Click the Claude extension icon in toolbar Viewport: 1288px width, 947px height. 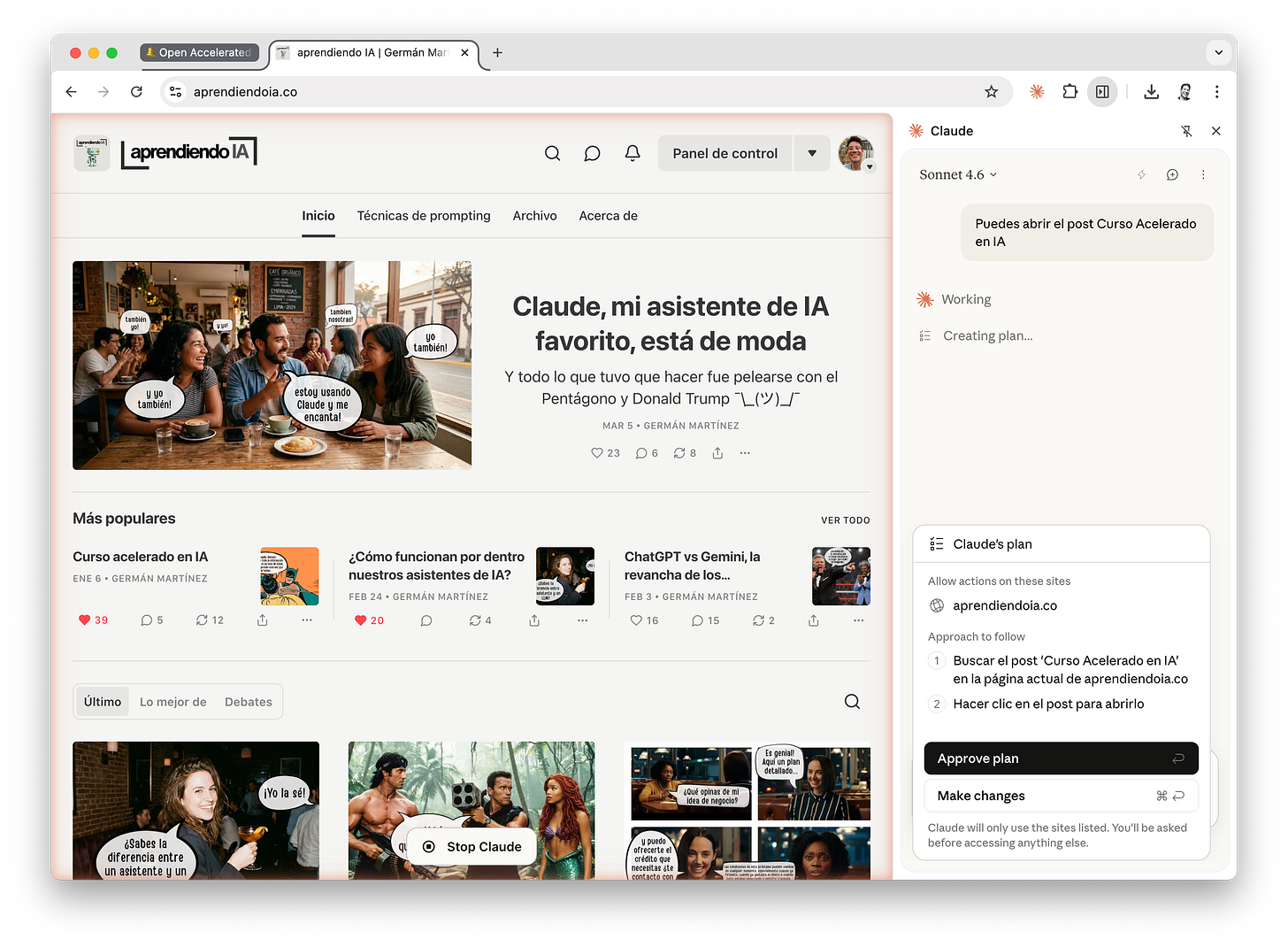click(1037, 91)
